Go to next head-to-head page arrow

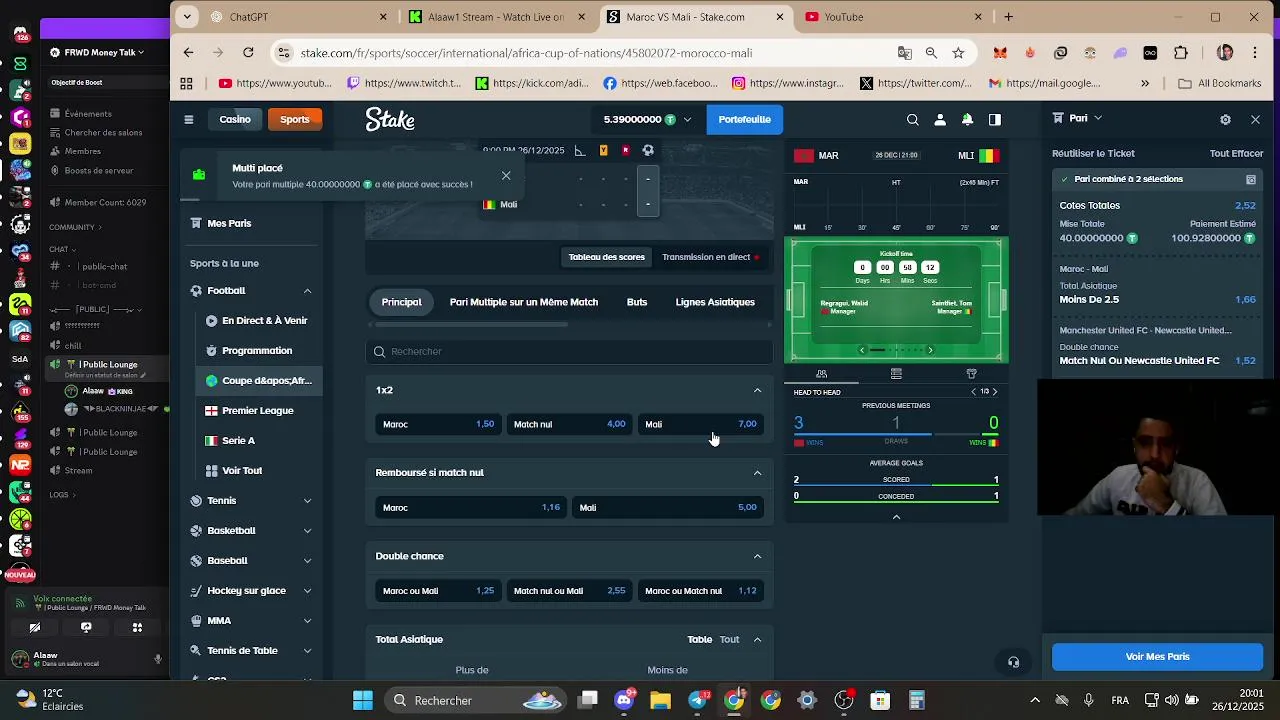point(994,392)
